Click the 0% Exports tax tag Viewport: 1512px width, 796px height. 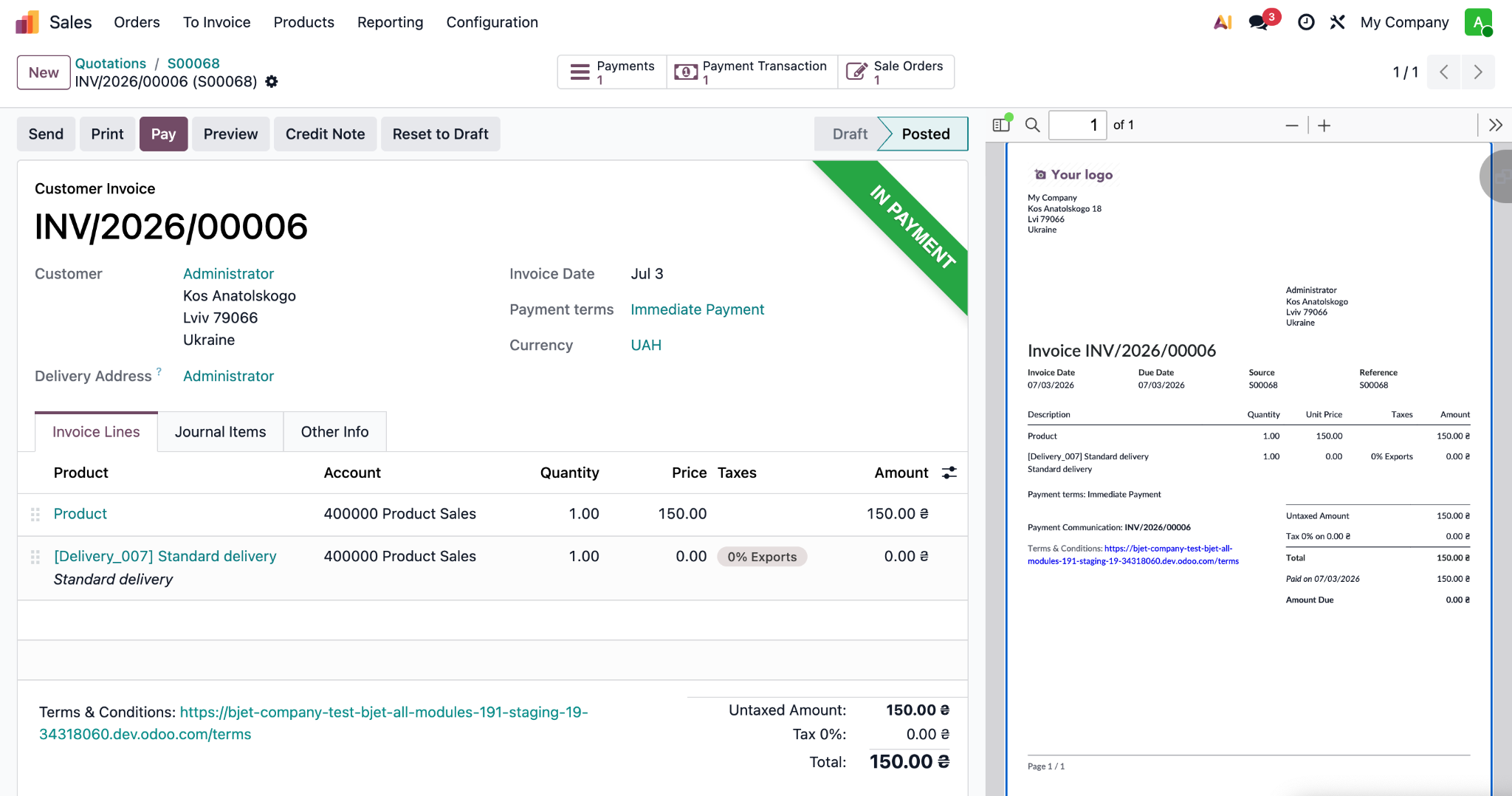pyautogui.click(x=762, y=557)
